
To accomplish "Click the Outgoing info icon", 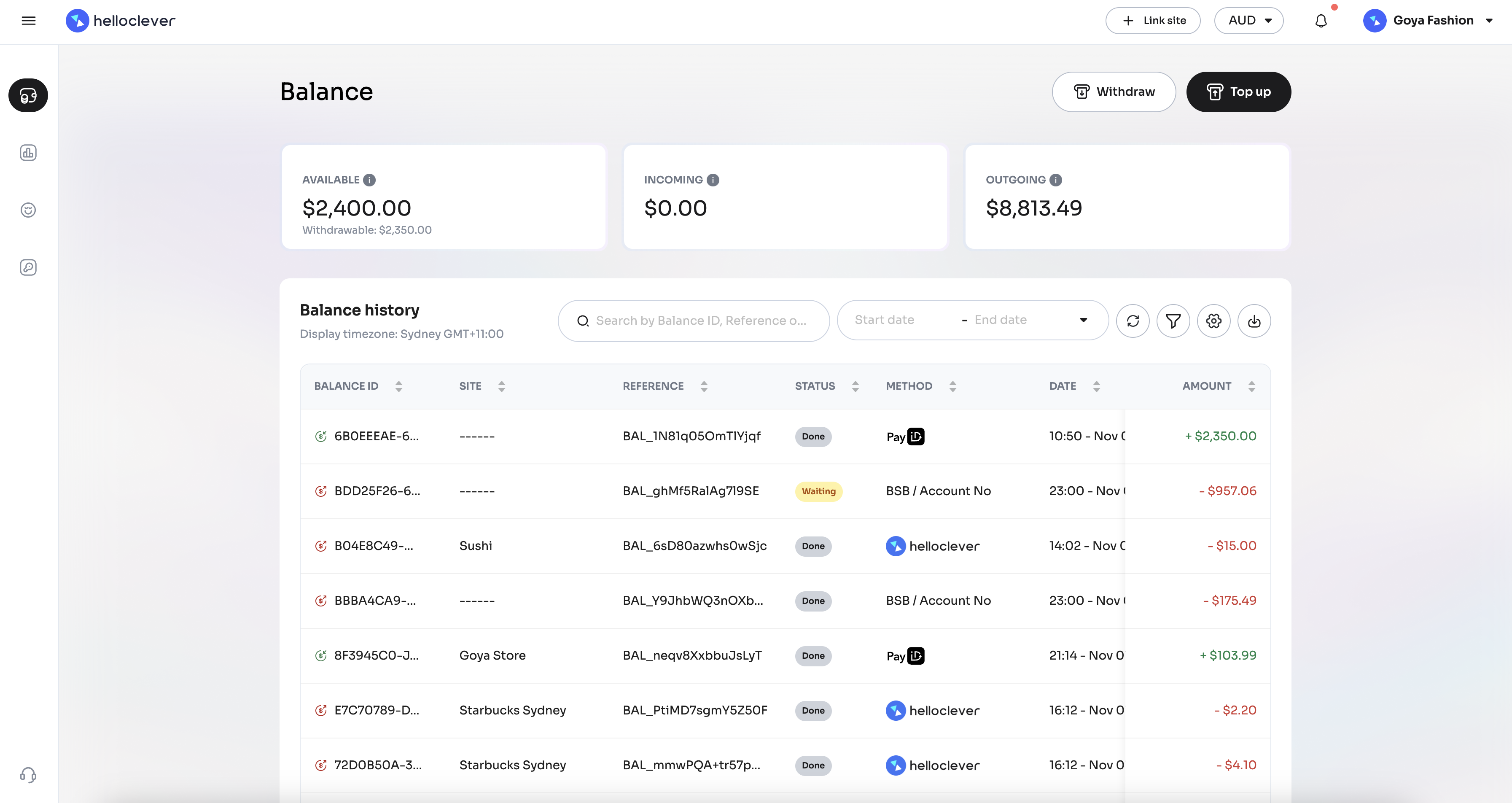I will point(1055,180).
